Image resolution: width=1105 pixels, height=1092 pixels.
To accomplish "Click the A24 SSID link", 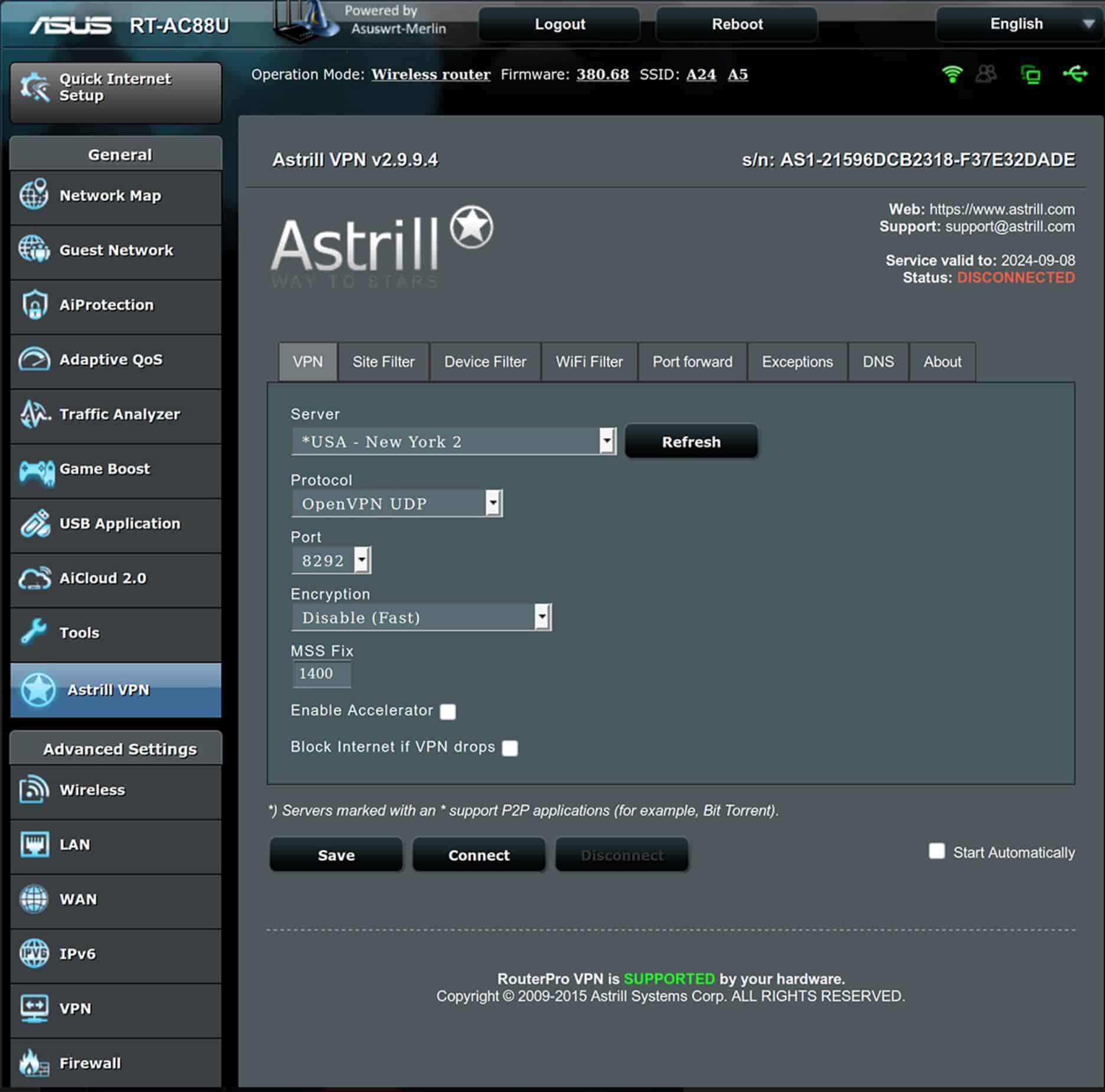I will point(701,74).
